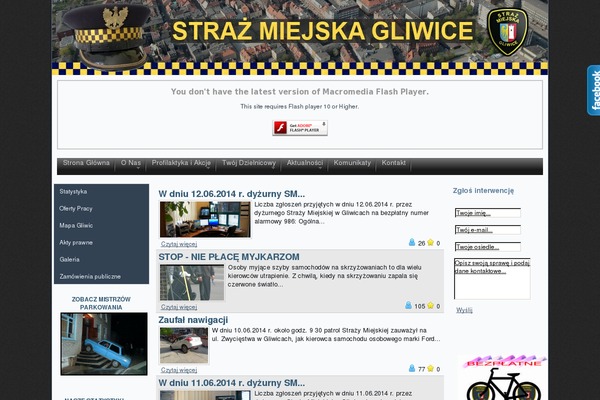Open Strona Główna menu item
The width and height of the screenshot is (600, 400).
86,163
